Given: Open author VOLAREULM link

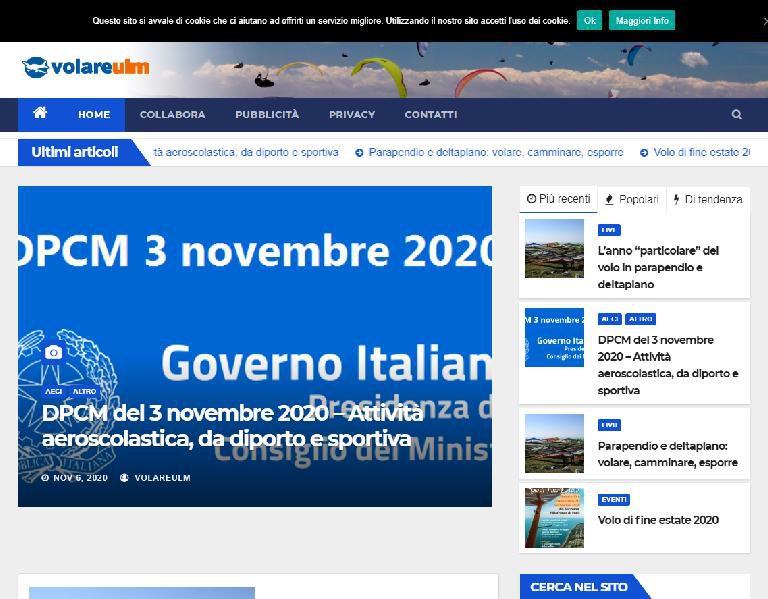Looking at the screenshot, I should (x=162, y=478).
